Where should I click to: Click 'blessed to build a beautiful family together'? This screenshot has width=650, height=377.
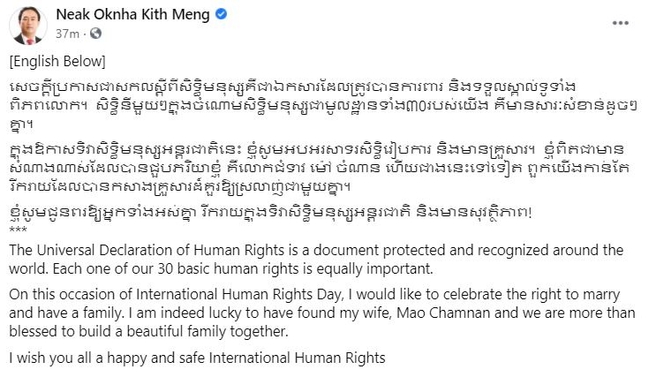[x=148, y=331]
